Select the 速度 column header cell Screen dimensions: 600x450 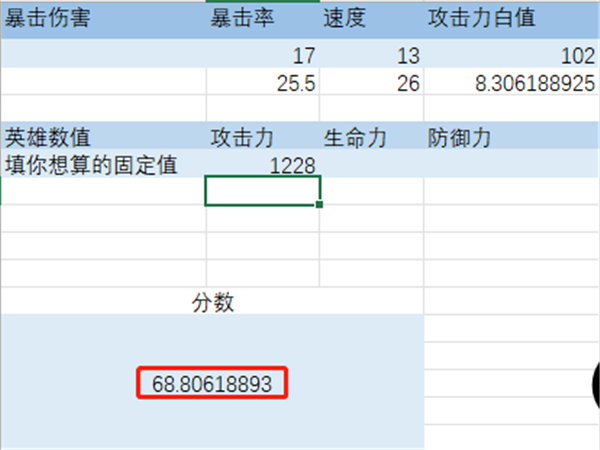coord(371,19)
